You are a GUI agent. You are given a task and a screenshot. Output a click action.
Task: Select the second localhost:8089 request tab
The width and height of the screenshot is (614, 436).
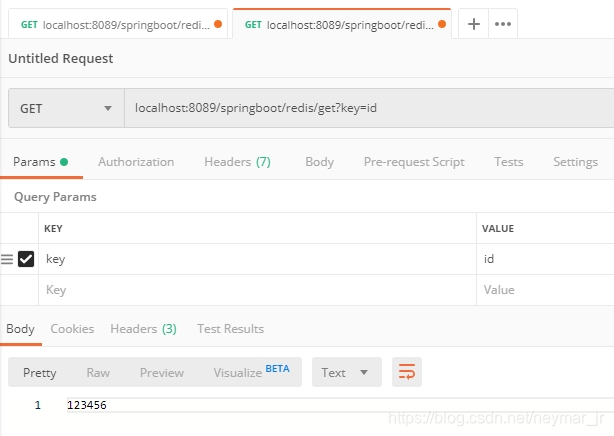pos(341,24)
